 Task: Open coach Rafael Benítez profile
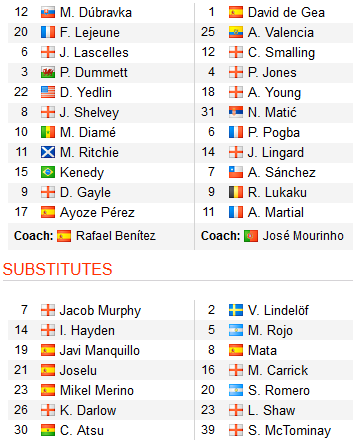pos(116,236)
